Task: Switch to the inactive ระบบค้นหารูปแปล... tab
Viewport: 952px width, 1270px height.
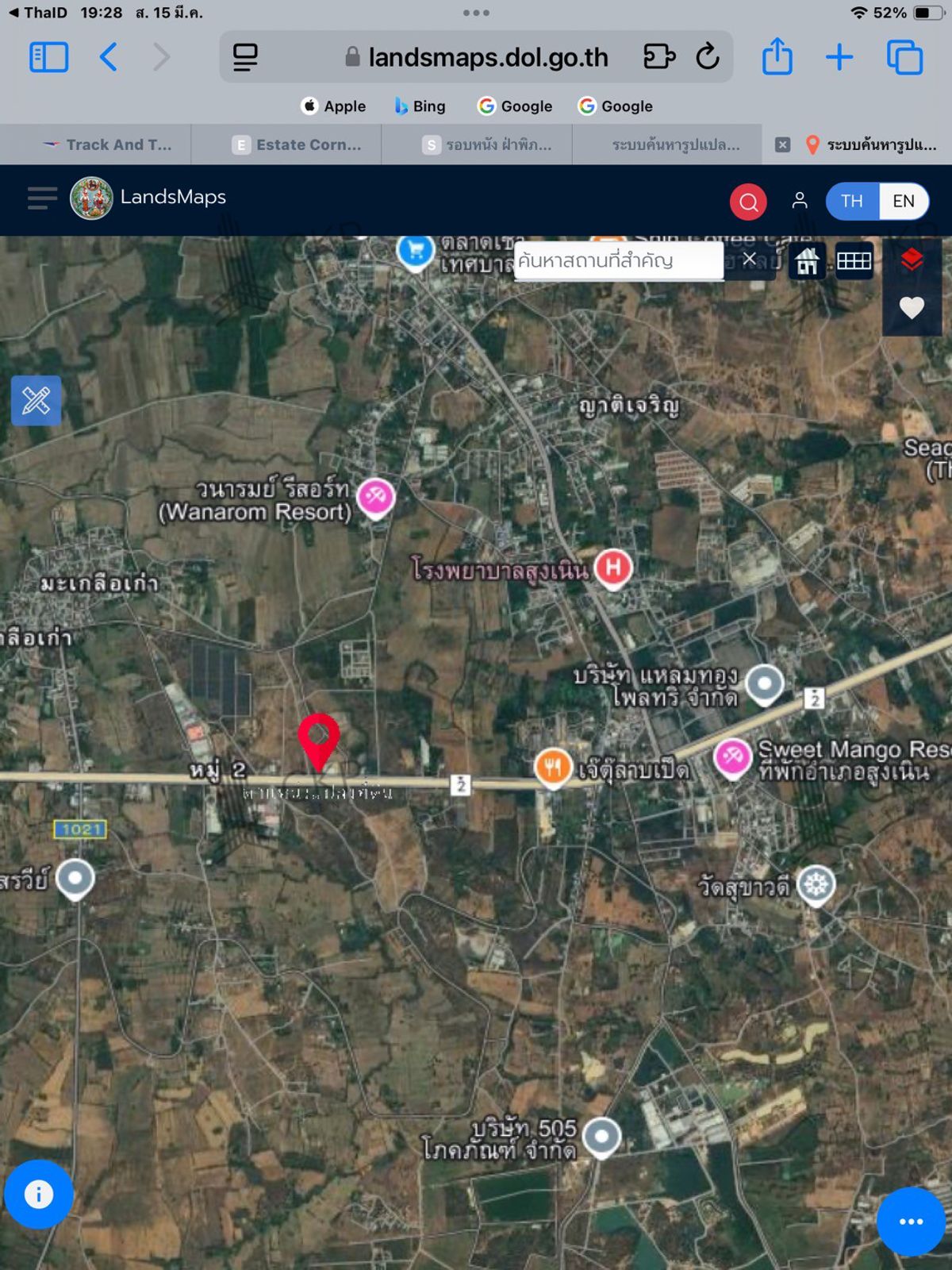Action: point(667,144)
